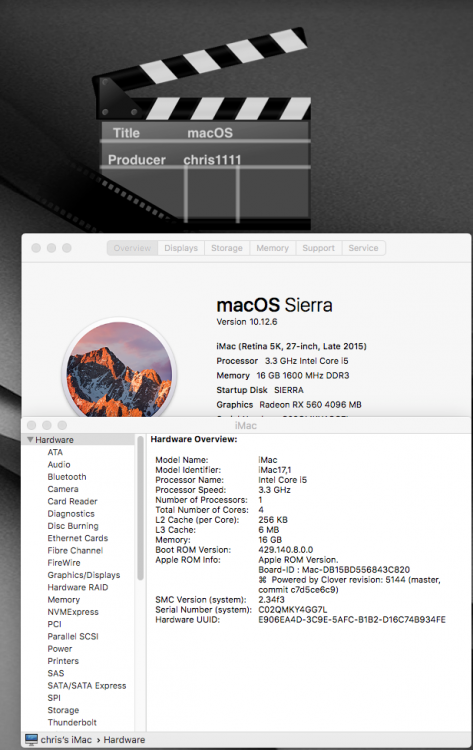Click chris's iMac in the path bar
This screenshot has height=750, width=473.
pyautogui.click(x=66, y=739)
